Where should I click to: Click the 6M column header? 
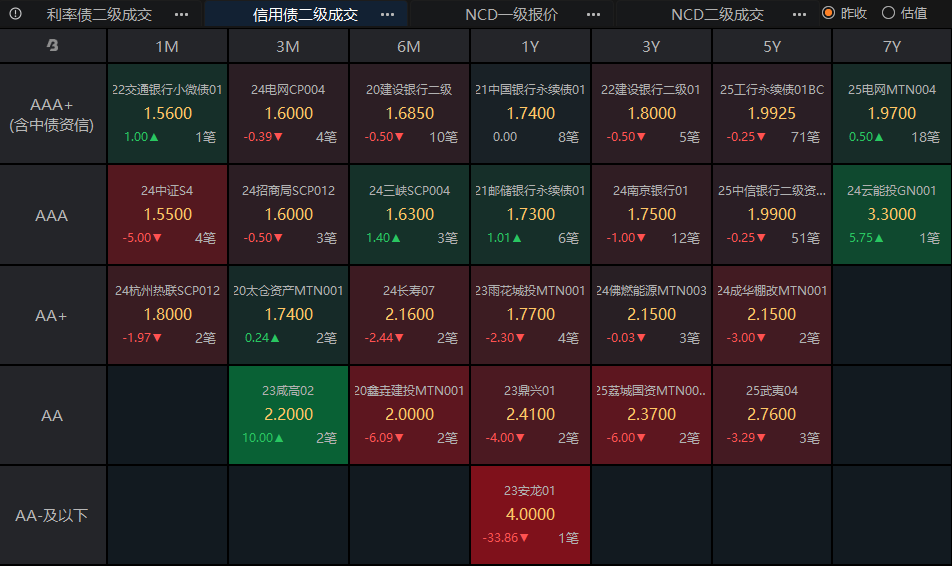409,46
